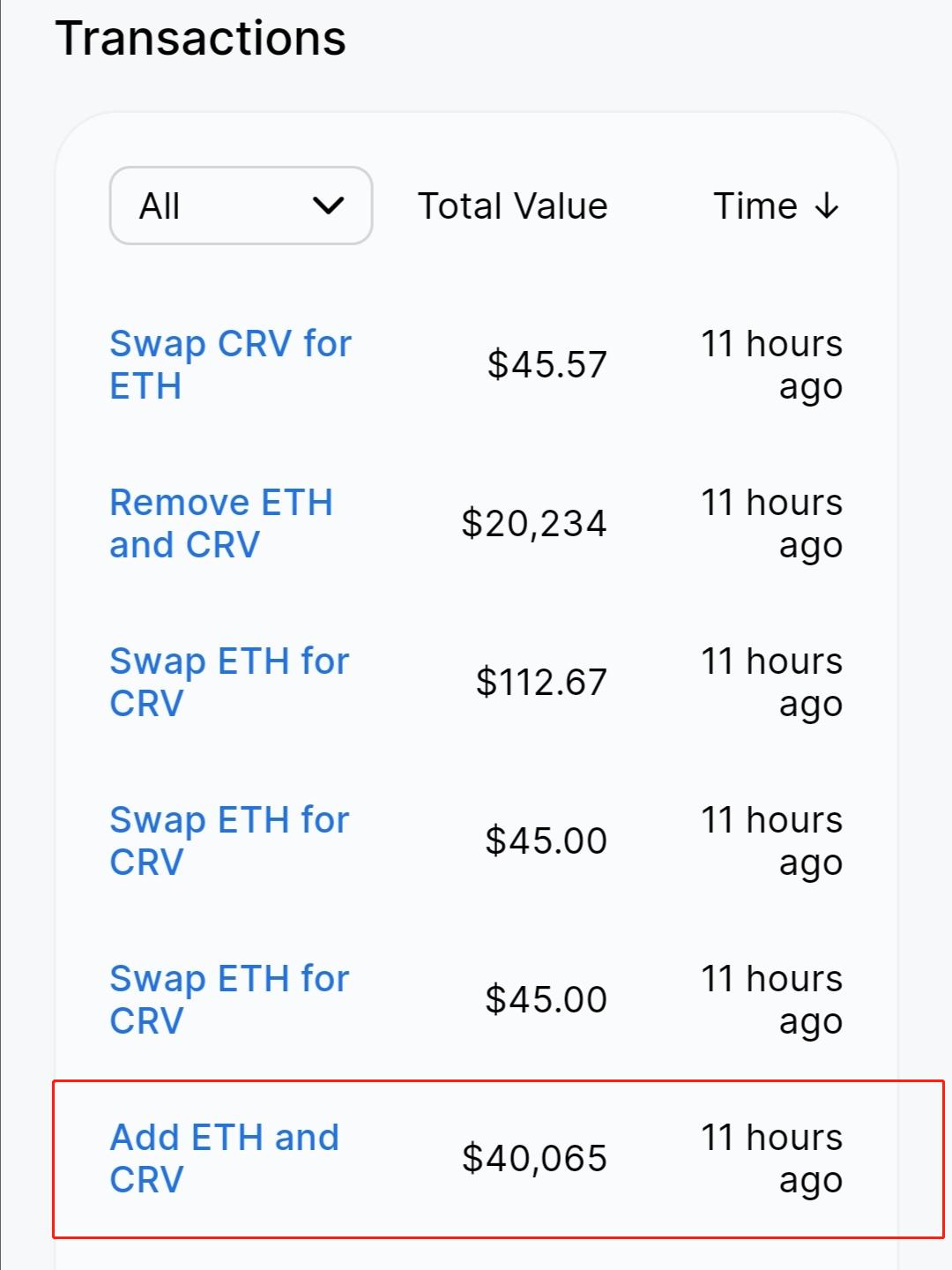The image size is (952, 1270).
Task: Click the $45.00 value directly above $40,065
Action: point(546,999)
